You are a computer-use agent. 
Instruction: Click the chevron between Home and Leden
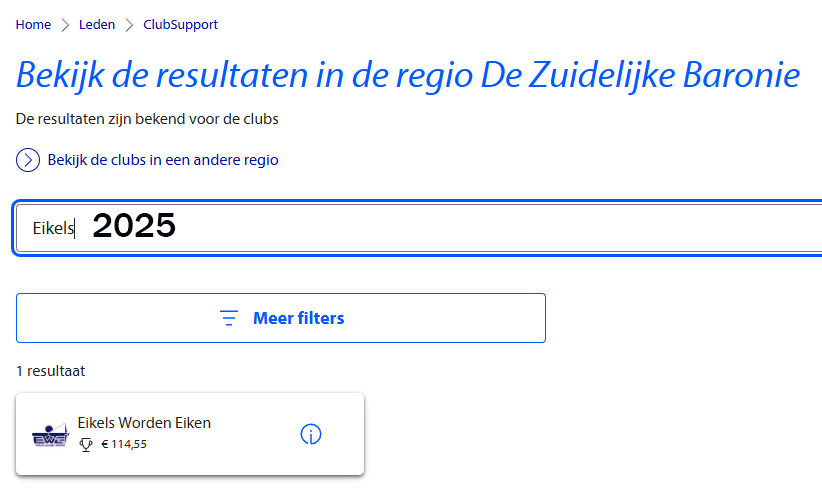click(65, 25)
